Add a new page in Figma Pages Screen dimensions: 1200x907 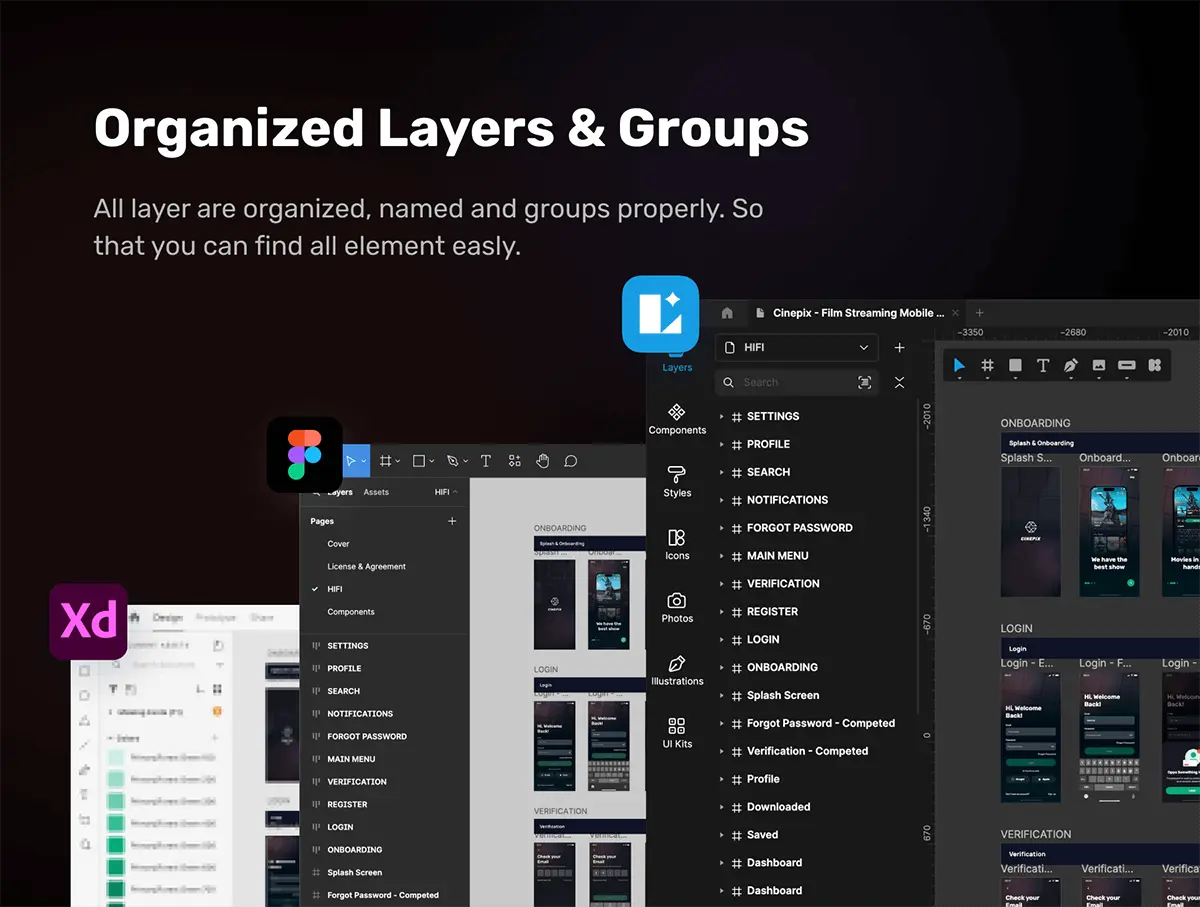(452, 521)
